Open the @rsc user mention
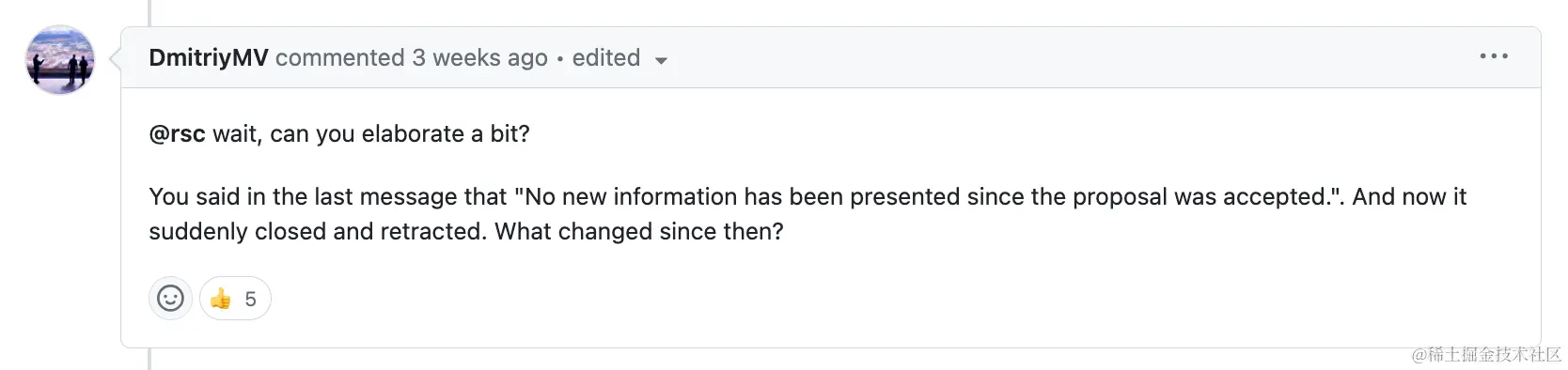Screen dimensions: 1568x370 coord(177,133)
